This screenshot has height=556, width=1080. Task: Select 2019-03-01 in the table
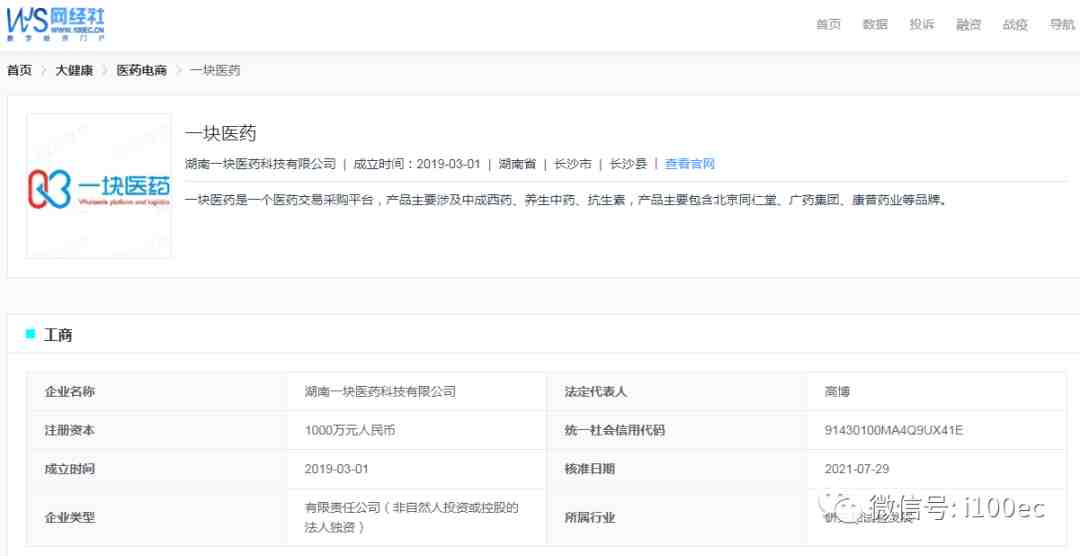[337, 469]
